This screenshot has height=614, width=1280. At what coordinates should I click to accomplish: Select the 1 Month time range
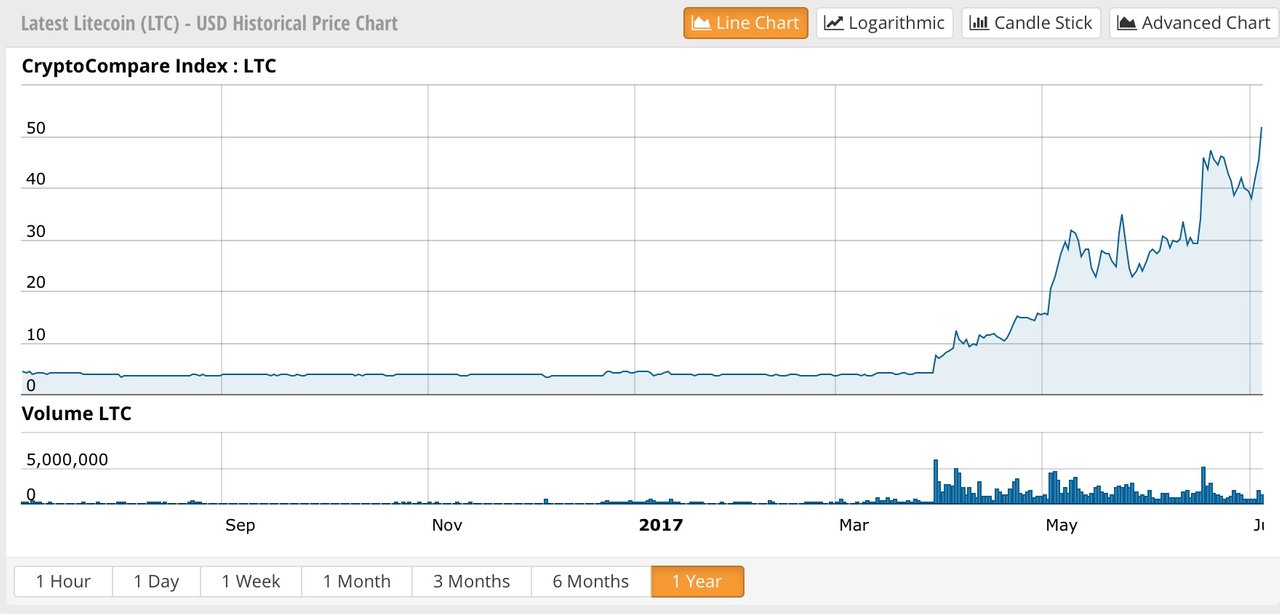click(x=356, y=581)
